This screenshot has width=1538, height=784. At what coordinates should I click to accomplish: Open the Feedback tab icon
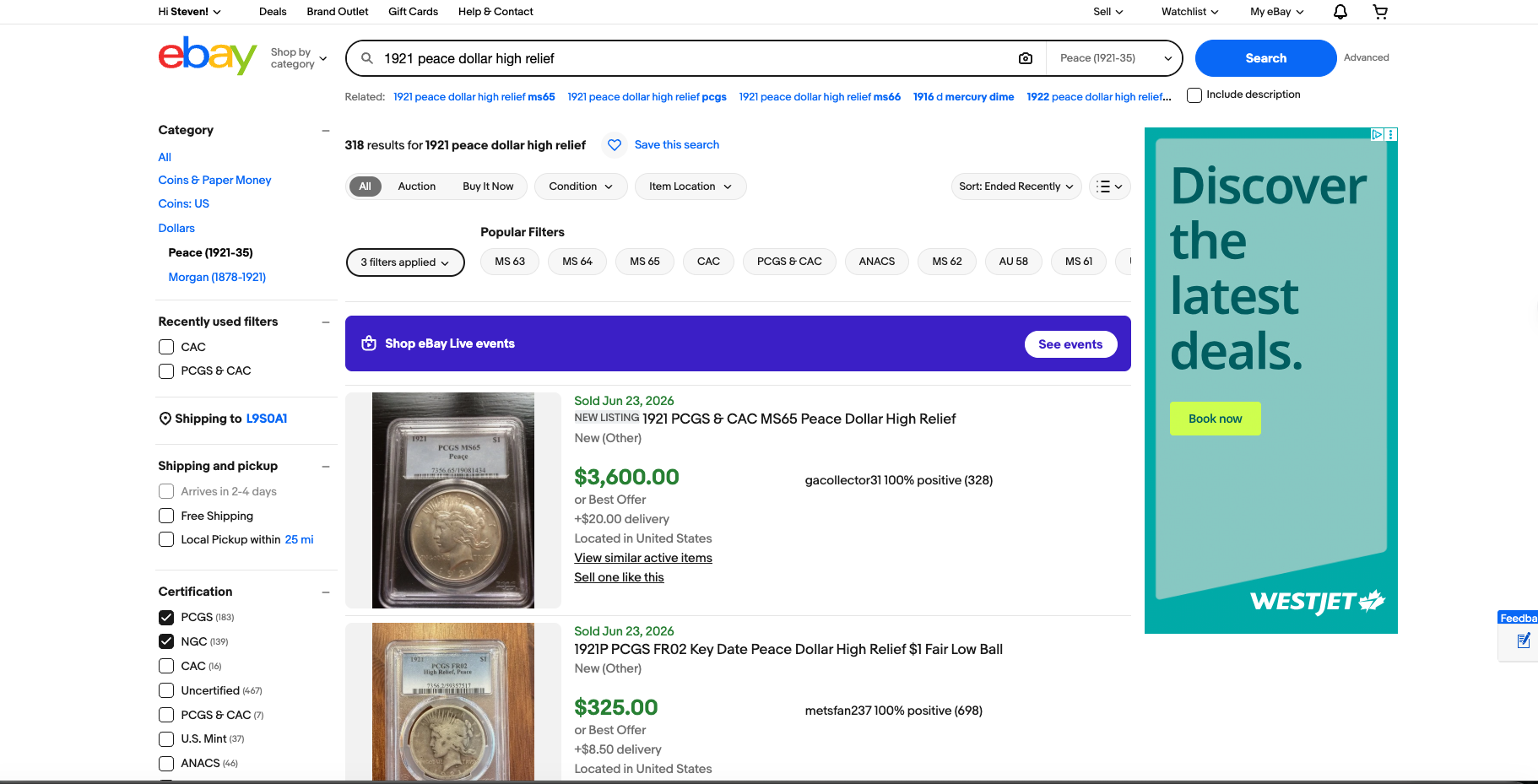coord(1524,641)
